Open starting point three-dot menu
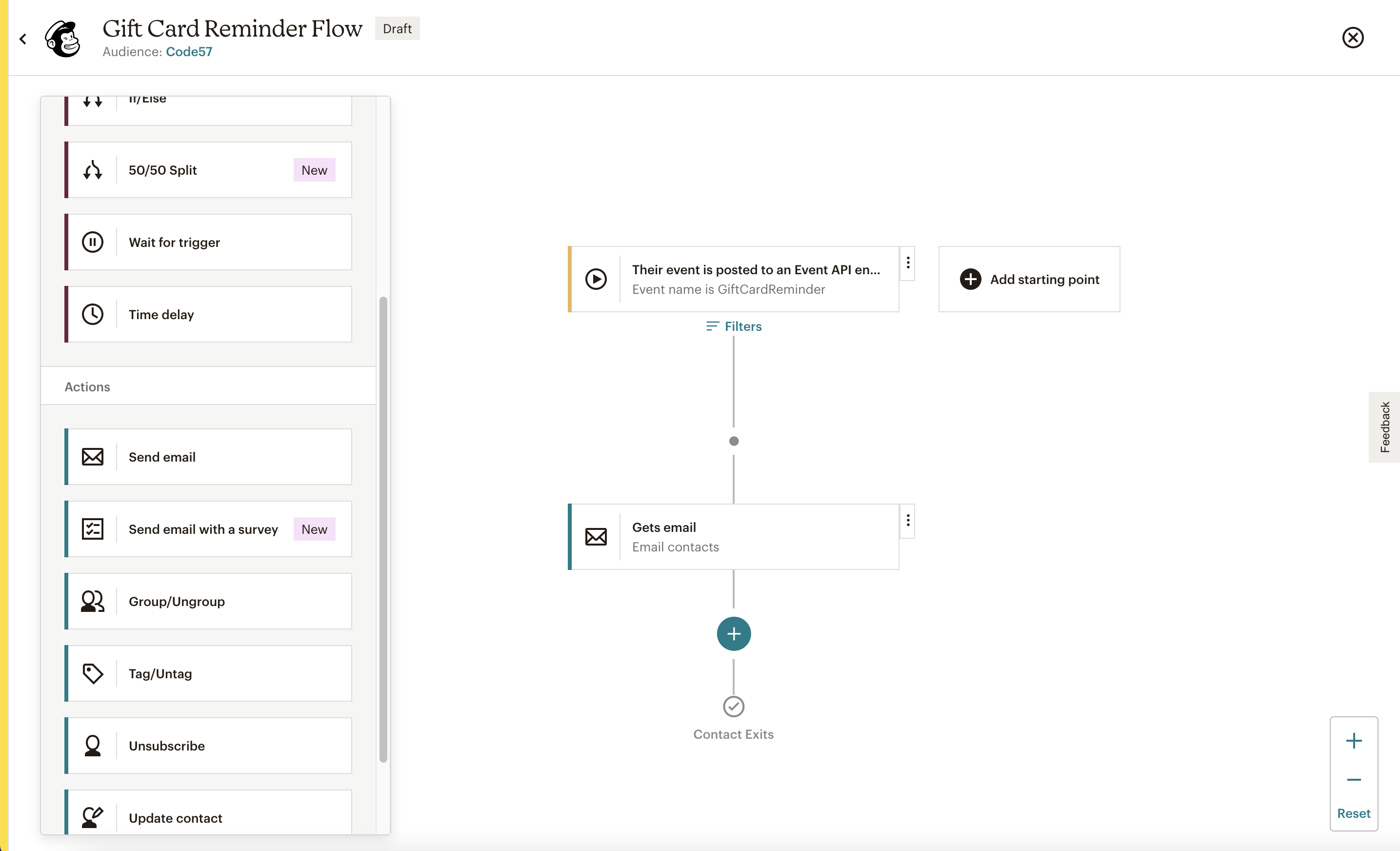The height and width of the screenshot is (851, 1400). pyautogui.click(x=907, y=263)
